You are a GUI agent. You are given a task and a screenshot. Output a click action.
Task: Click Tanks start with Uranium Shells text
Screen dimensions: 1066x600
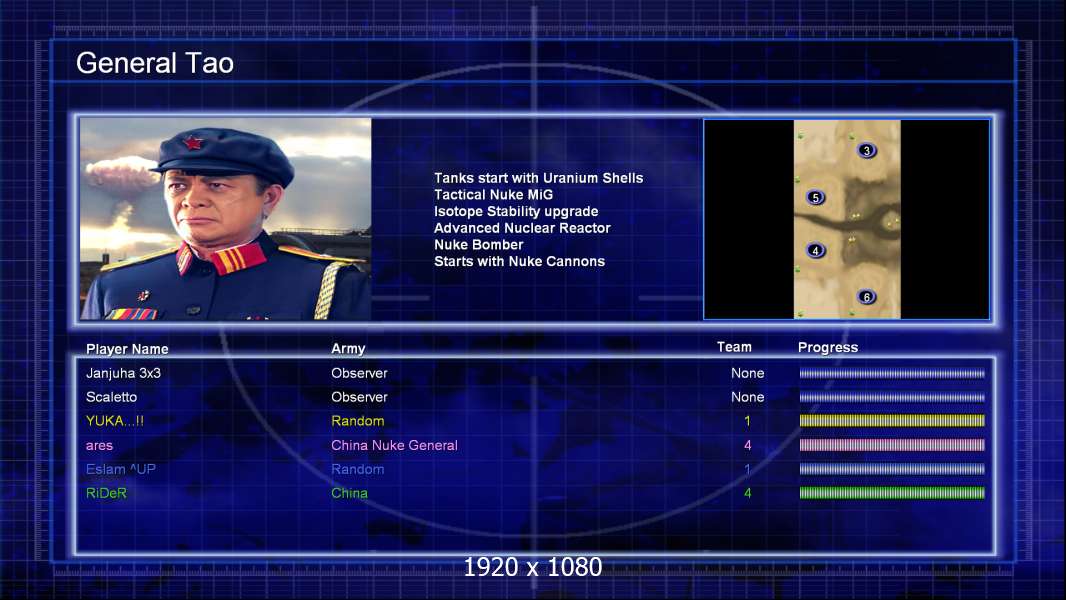(x=538, y=178)
